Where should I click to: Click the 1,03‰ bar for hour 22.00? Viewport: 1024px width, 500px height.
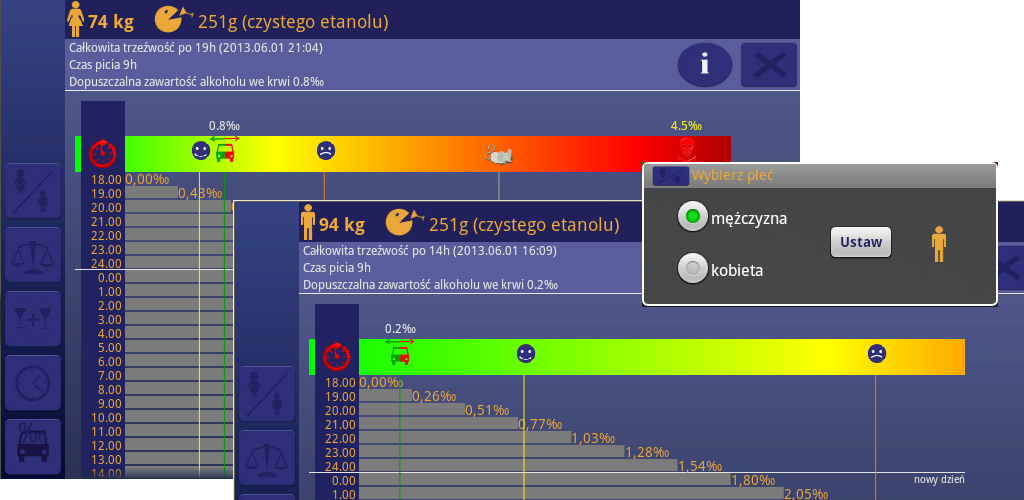[x=465, y=438]
